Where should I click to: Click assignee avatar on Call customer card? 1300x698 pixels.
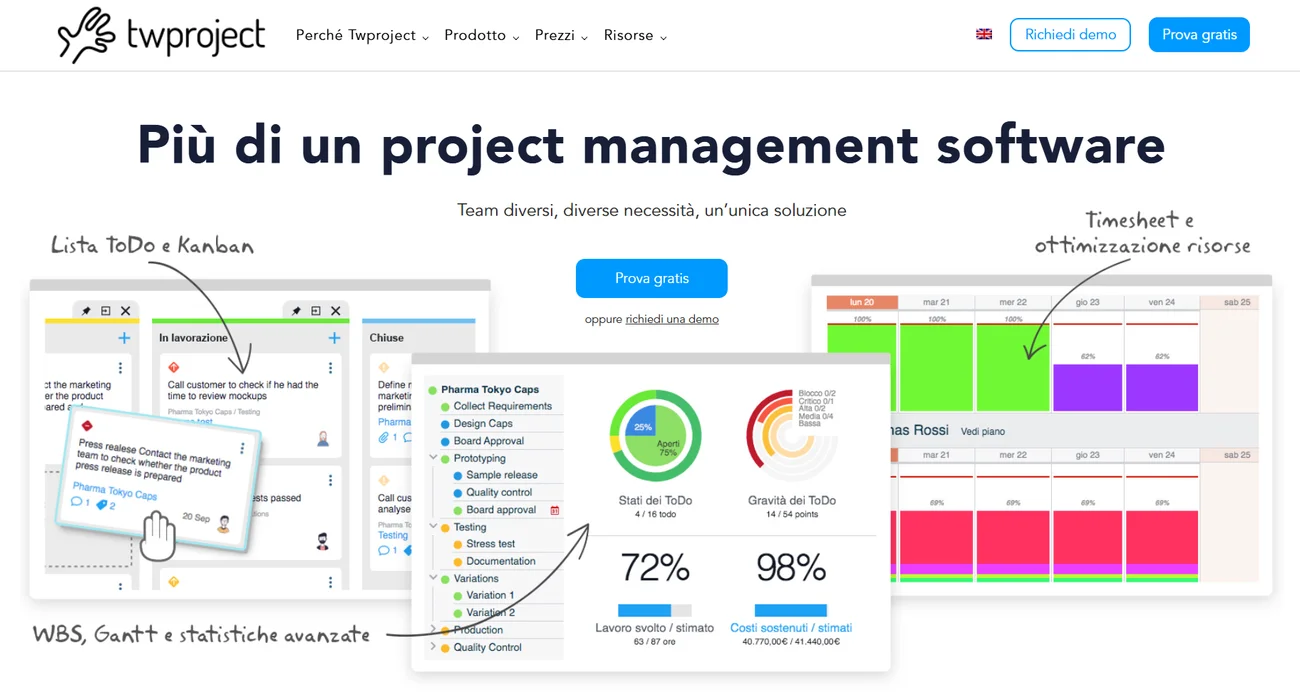(x=323, y=438)
